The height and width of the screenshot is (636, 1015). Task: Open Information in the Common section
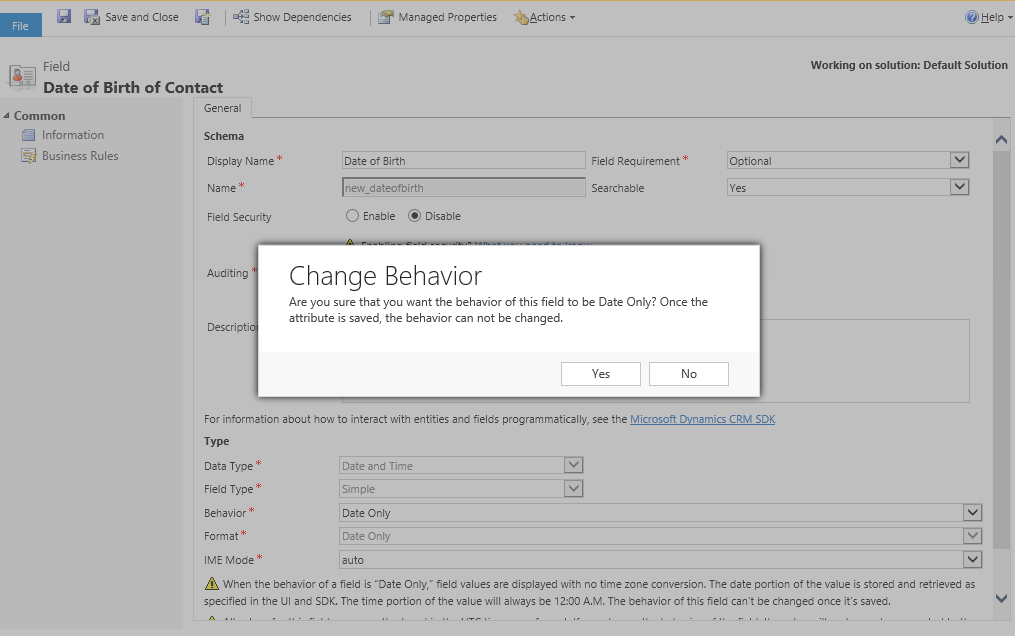[x=72, y=135]
